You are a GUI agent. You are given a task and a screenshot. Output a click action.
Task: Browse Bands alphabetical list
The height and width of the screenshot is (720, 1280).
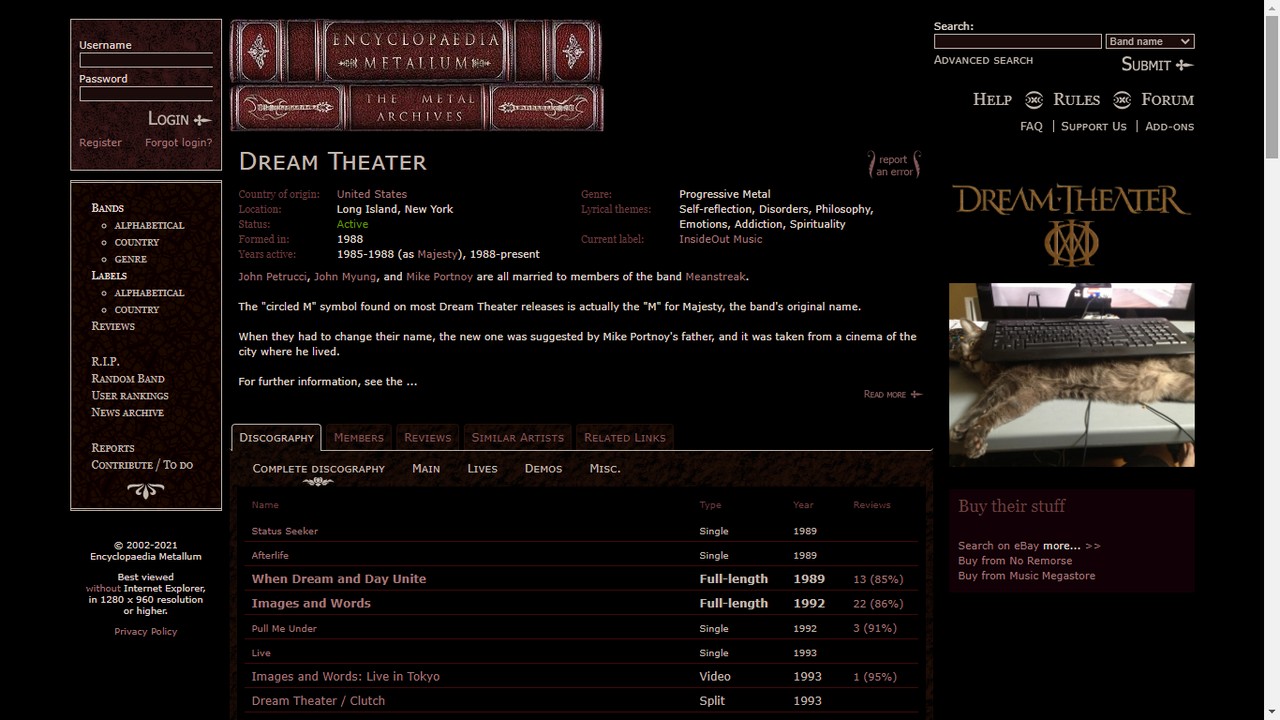coord(149,225)
